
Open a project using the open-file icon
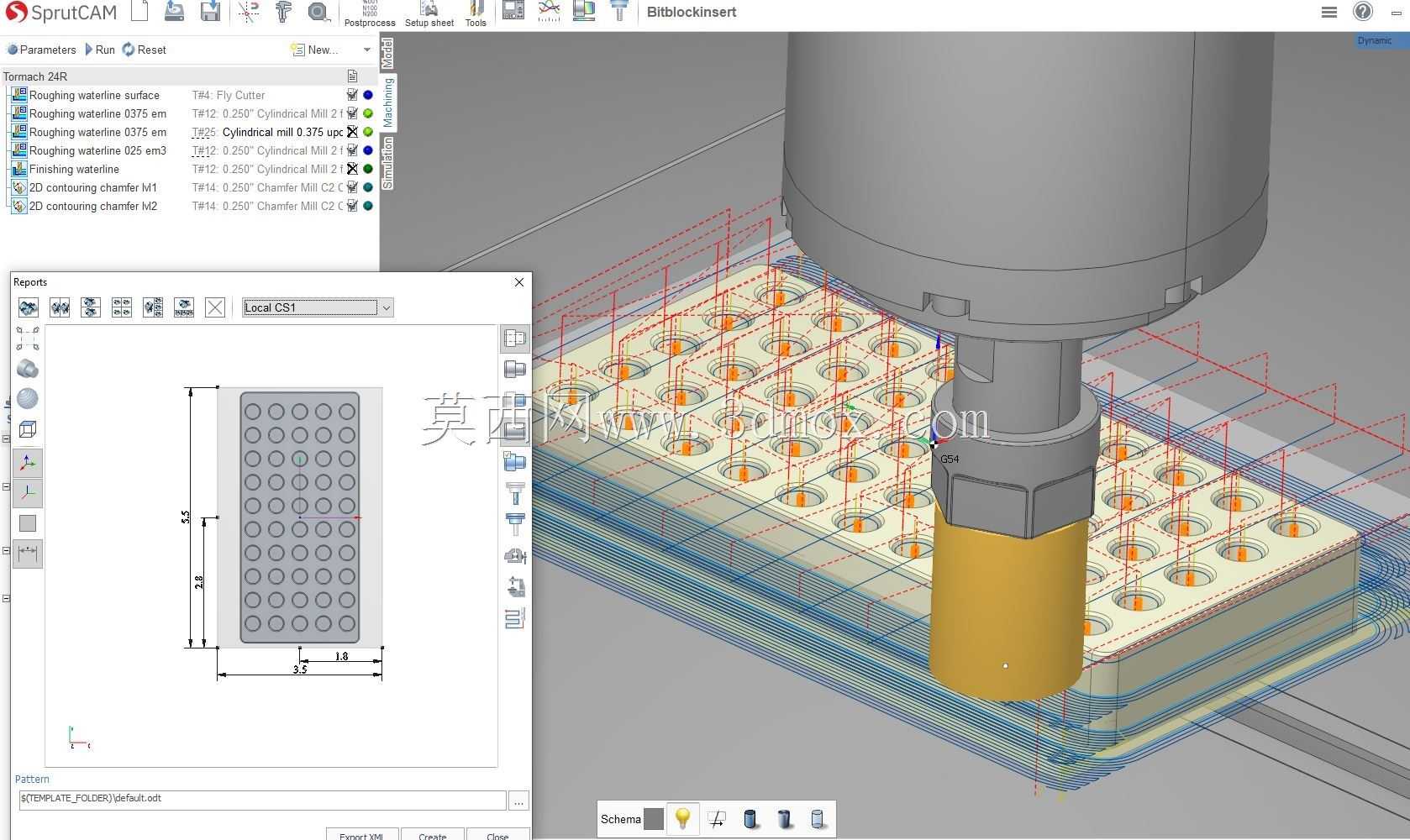(175, 12)
